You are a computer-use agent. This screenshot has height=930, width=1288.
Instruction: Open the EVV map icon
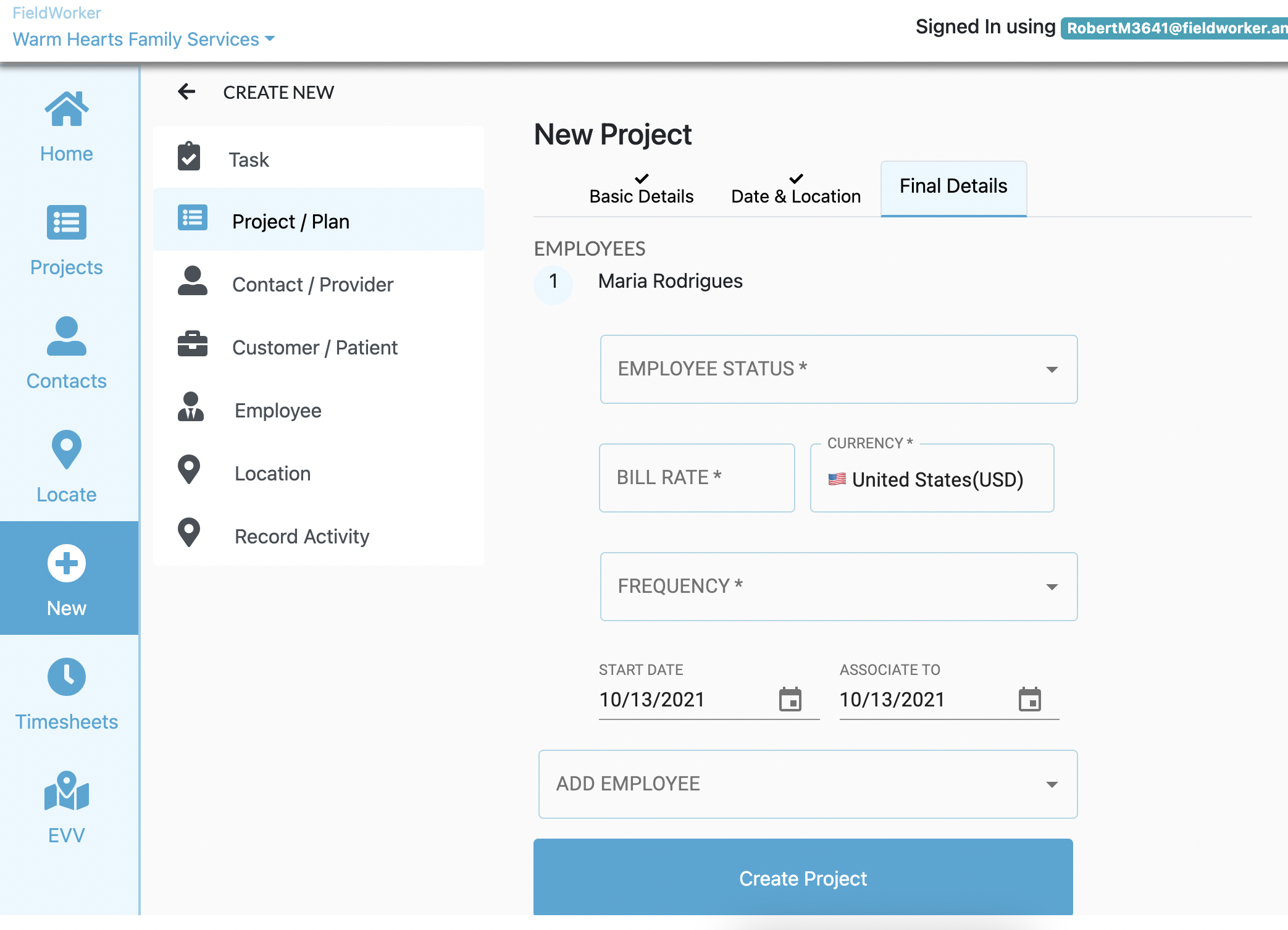tap(67, 791)
